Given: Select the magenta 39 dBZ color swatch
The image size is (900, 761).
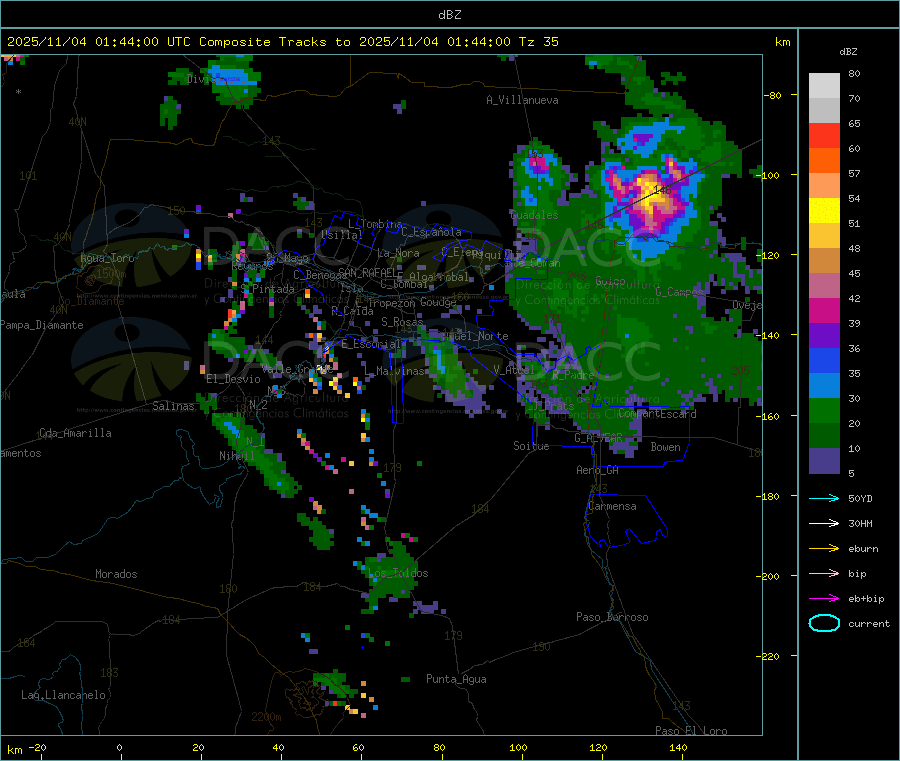Looking at the screenshot, I should pyautogui.click(x=824, y=310).
